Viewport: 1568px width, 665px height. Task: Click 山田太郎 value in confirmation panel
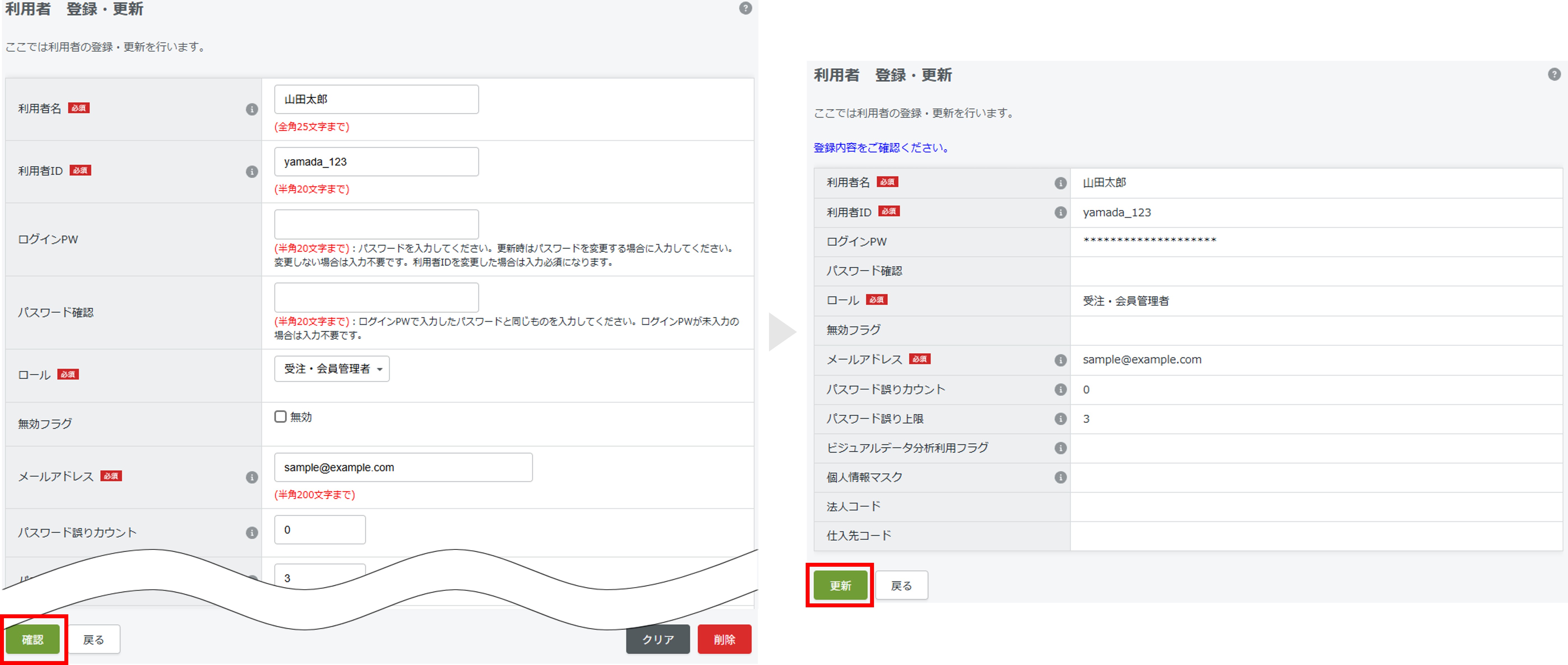point(1104,183)
